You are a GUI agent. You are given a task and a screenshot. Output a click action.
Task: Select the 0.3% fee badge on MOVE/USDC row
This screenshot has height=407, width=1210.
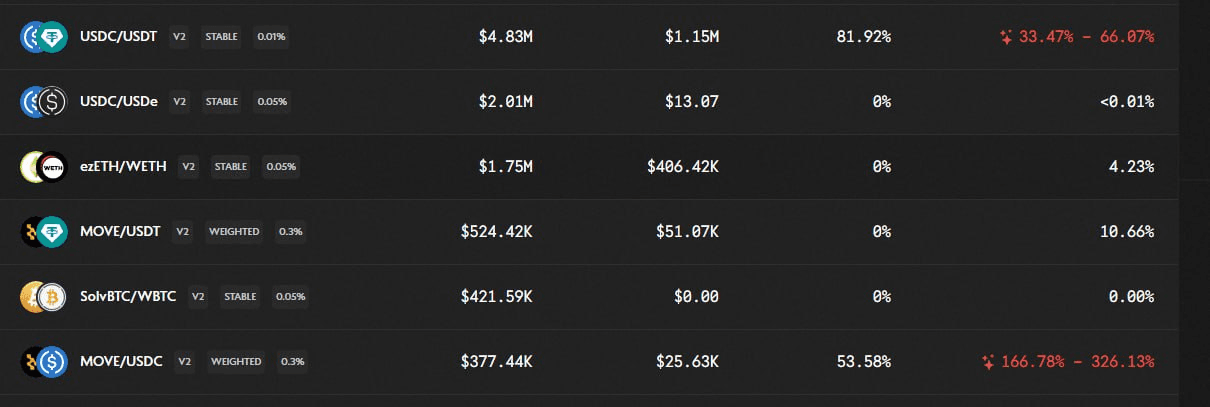click(293, 361)
